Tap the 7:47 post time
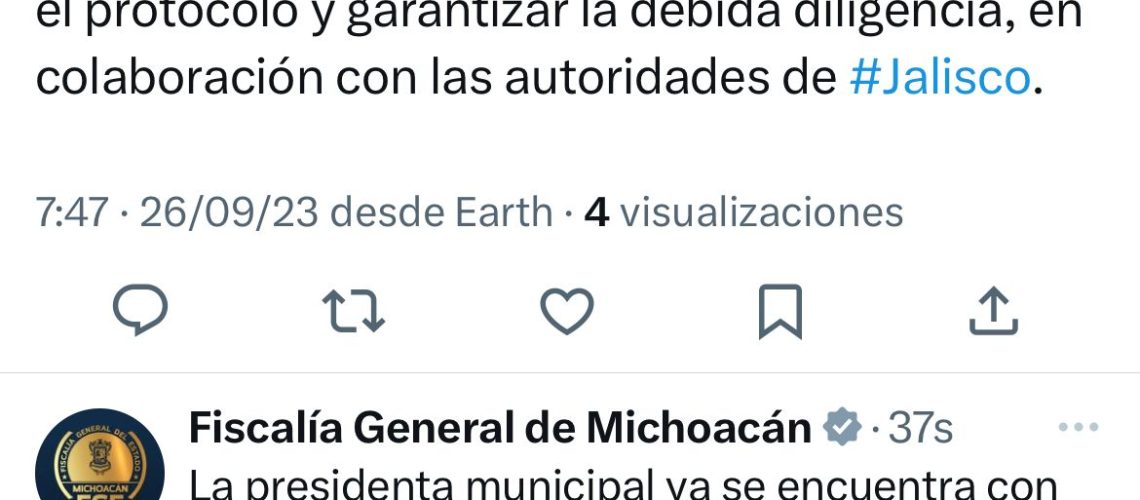 72,213
